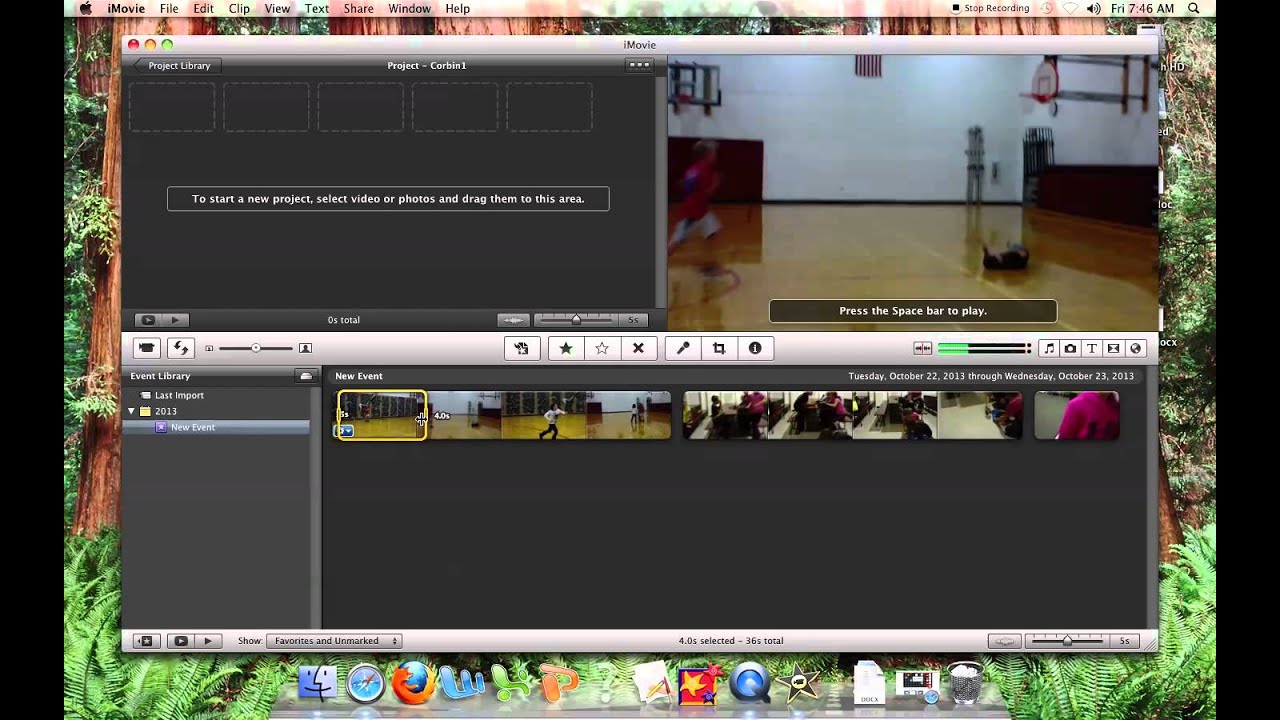Launch Safari from the Dock
The width and height of the screenshot is (1280, 720).
tap(366, 684)
